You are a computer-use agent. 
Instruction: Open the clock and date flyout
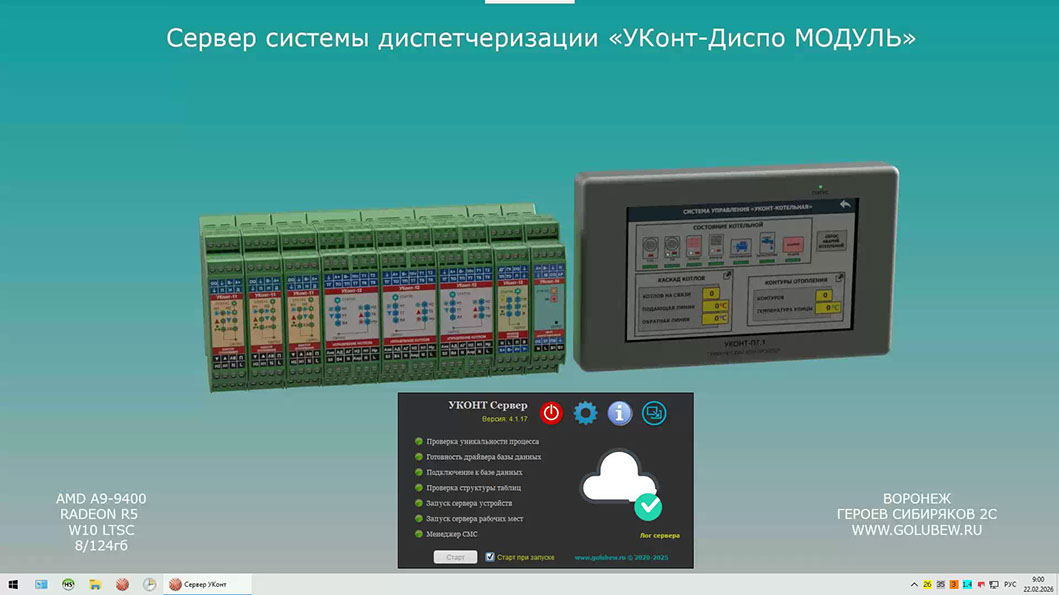point(1038,584)
